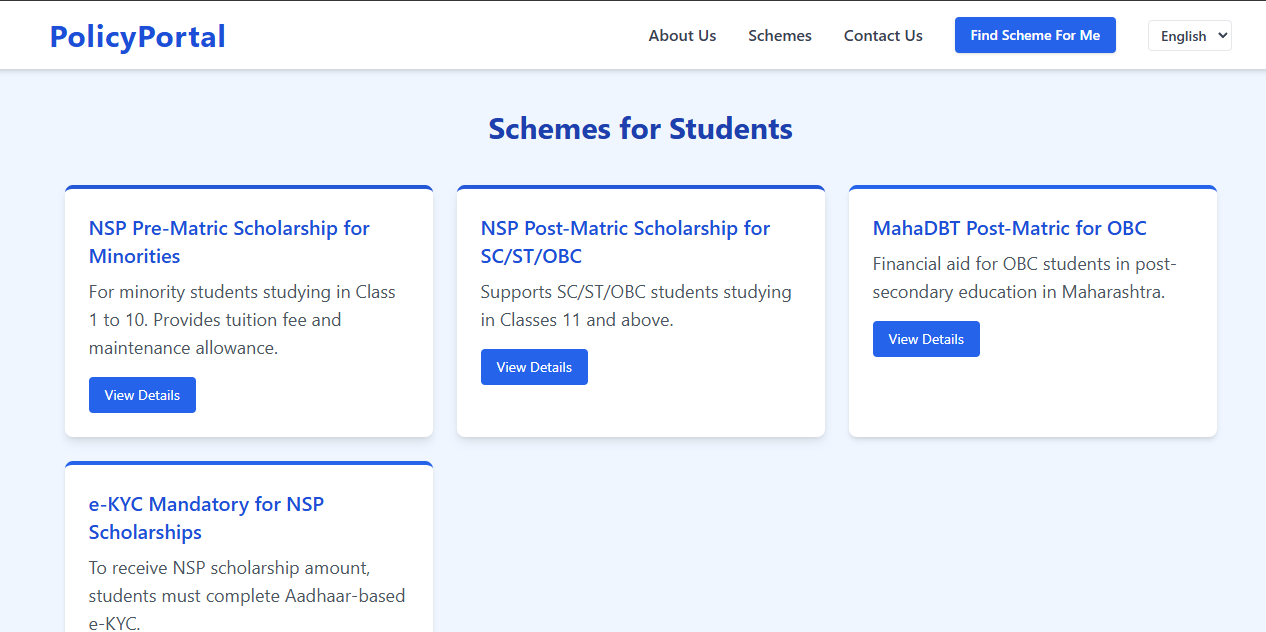
Task: Click the Maharashtra OBC financial aid description
Action: tap(1024, 278)
